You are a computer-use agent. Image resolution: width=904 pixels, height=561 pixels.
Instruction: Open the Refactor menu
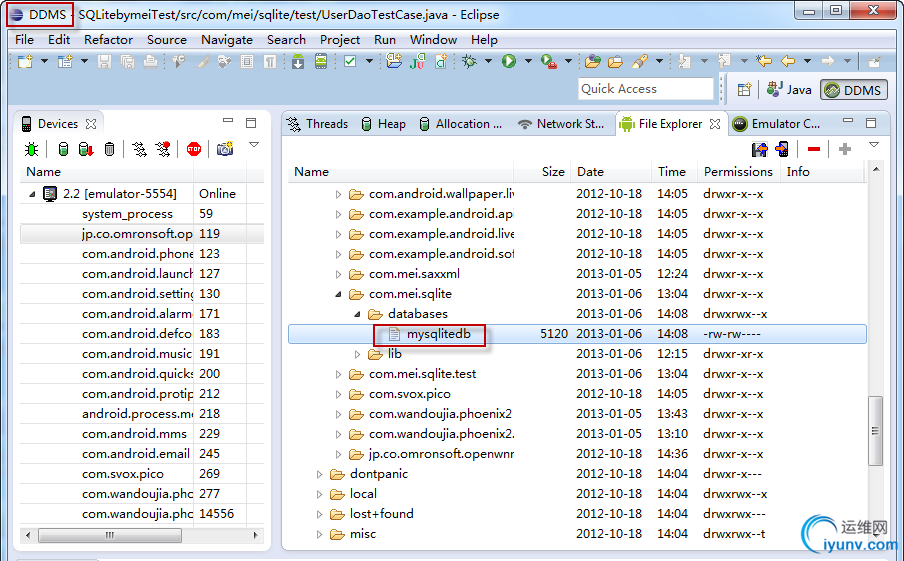(108, 40)
